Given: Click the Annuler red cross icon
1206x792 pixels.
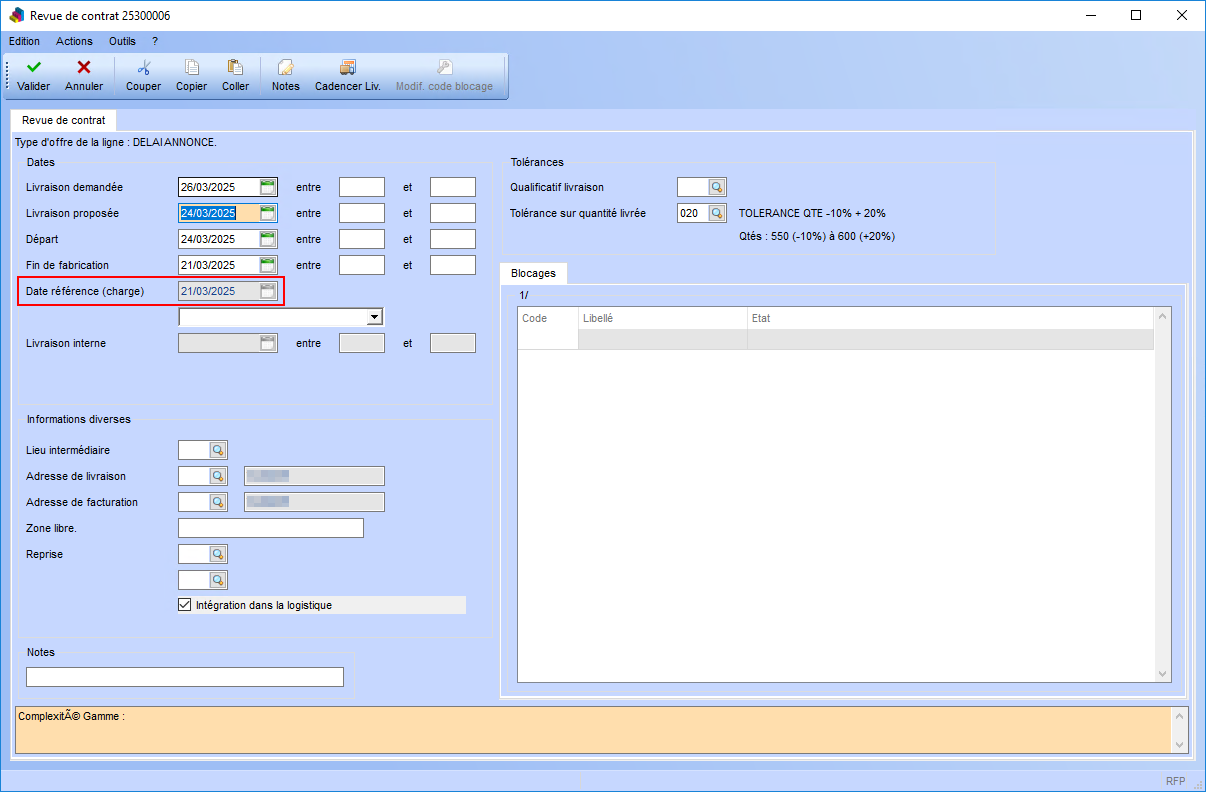Looking at the screenshot, I should 84,68.
